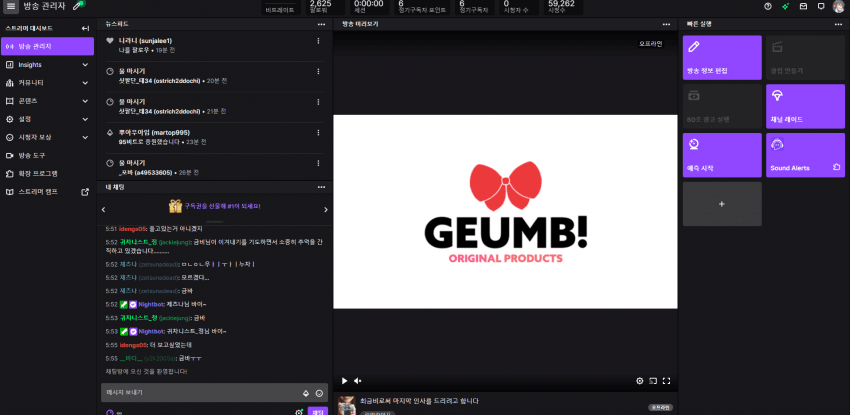Open 내 채팅 panel three-dot menu
Screen dimensions: 850x415
321,187
